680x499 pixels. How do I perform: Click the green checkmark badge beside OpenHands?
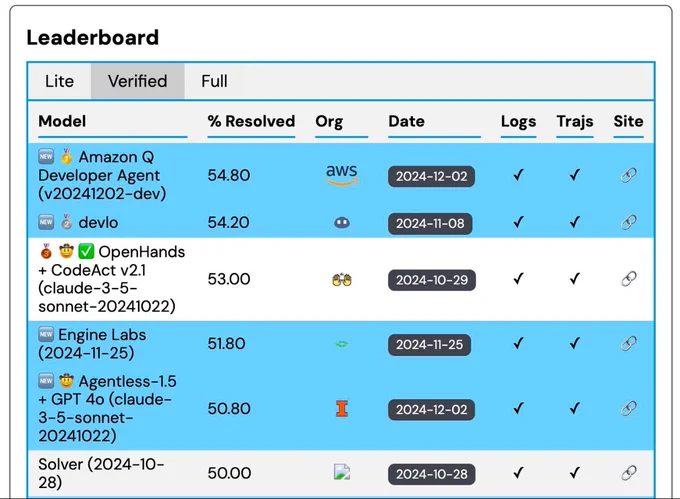click(x=86, y=251)
